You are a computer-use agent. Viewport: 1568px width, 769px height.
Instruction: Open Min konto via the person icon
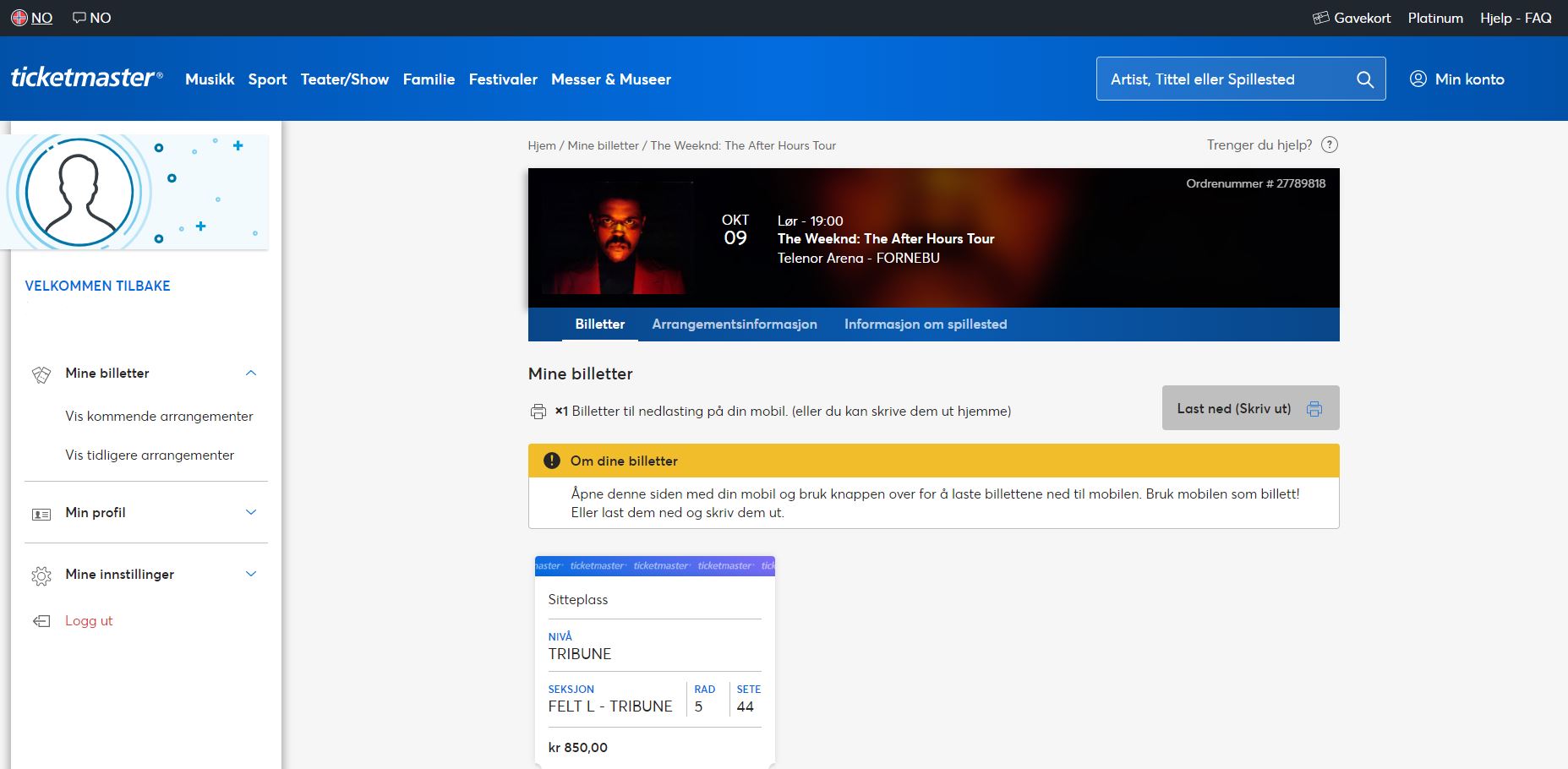coord(1418,79)
